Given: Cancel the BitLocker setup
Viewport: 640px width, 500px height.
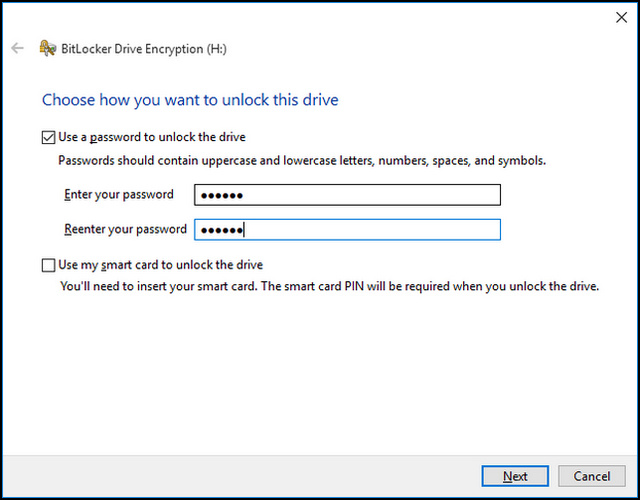Looking at the screenshot, I should click(x=592, y=476).
